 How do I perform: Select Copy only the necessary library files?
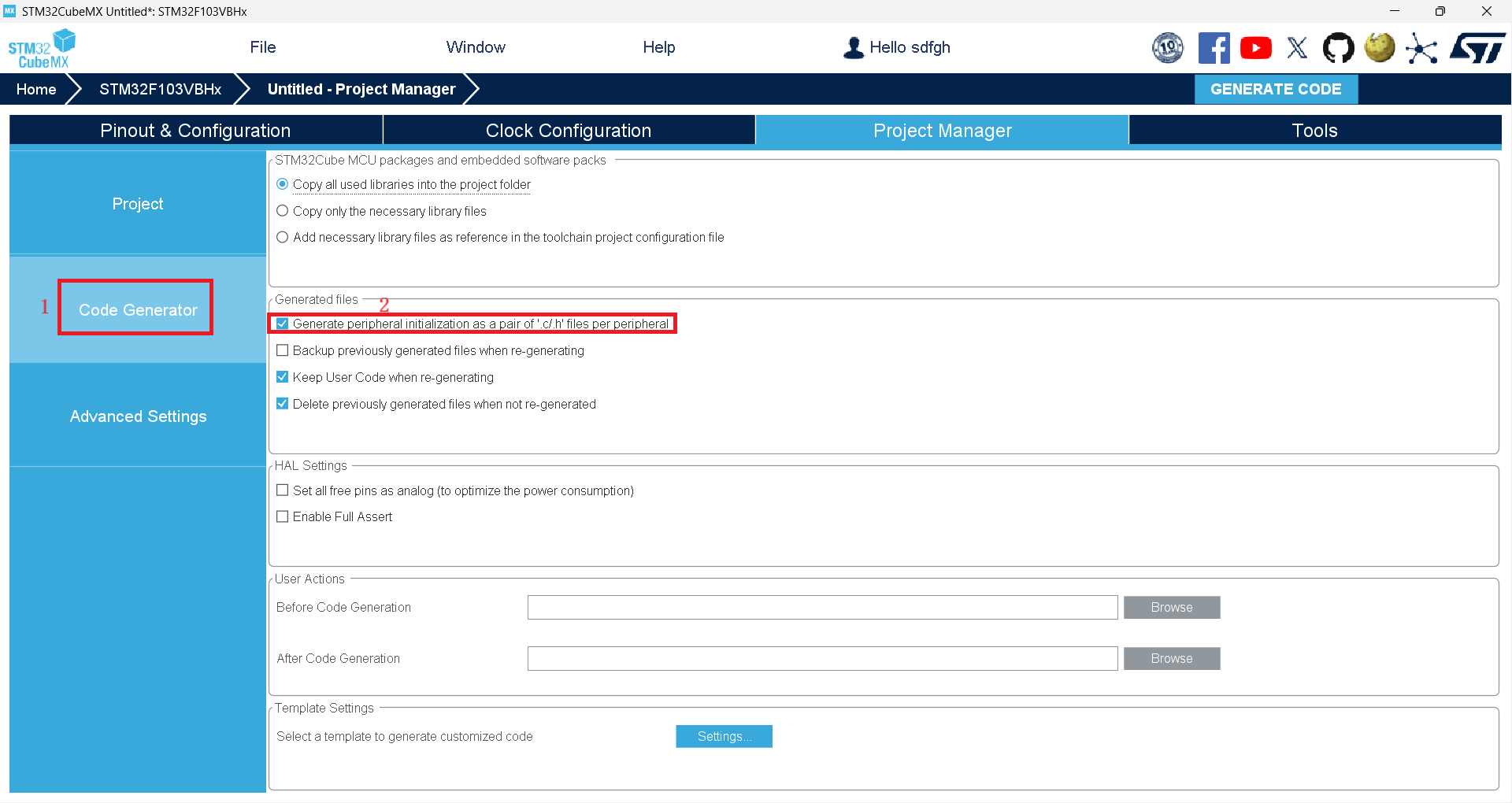coord(282,211)
